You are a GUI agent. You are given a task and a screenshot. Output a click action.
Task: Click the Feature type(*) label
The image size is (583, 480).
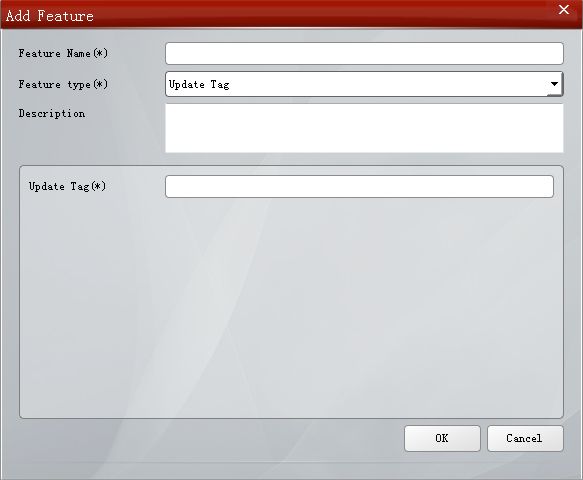pos(63,84)
